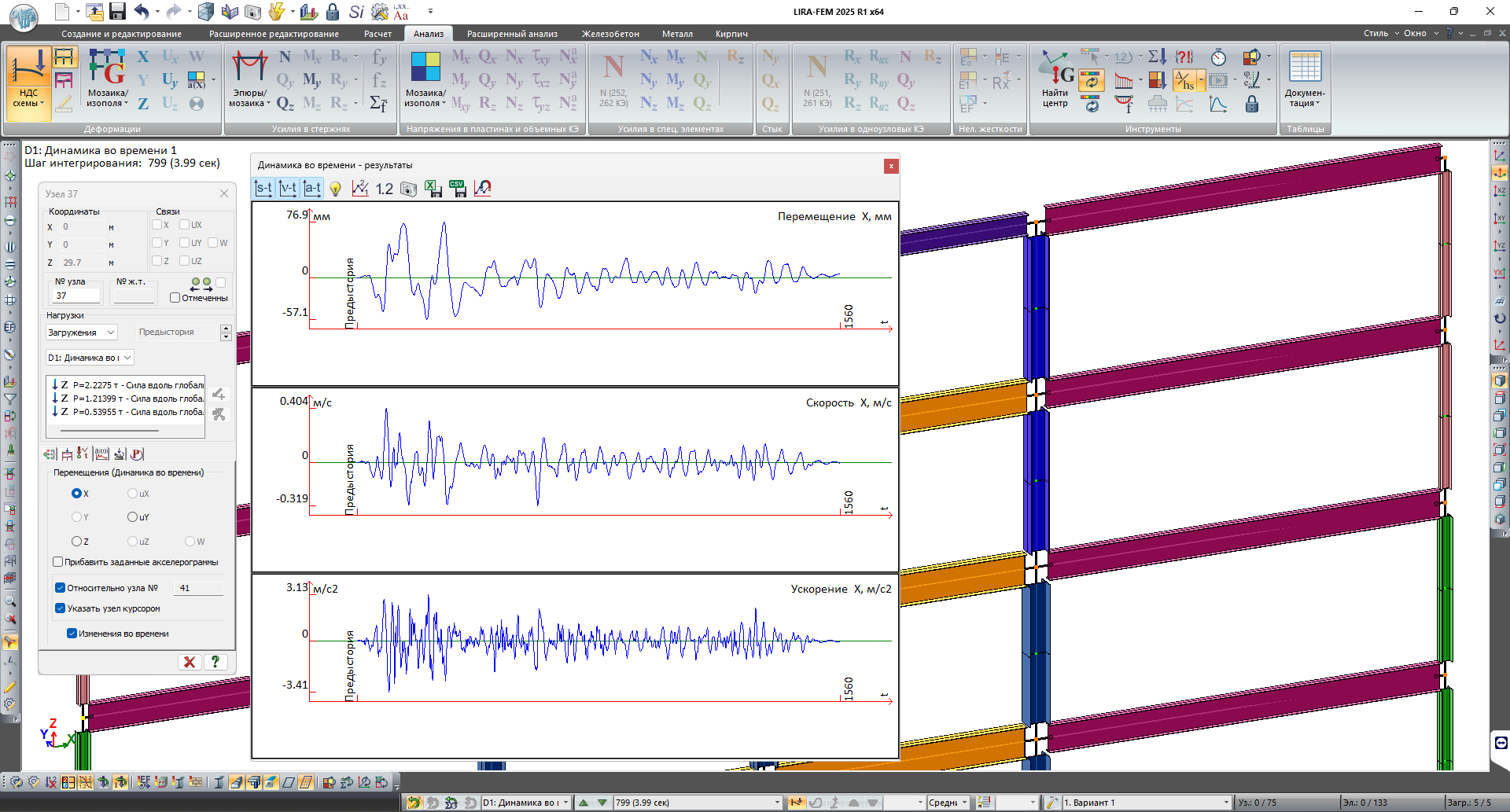Screen dimensions: 1510x812
Task: Enable 'Прибавить заданные акселерограммы' checkbox
Action: click(58, 562)
